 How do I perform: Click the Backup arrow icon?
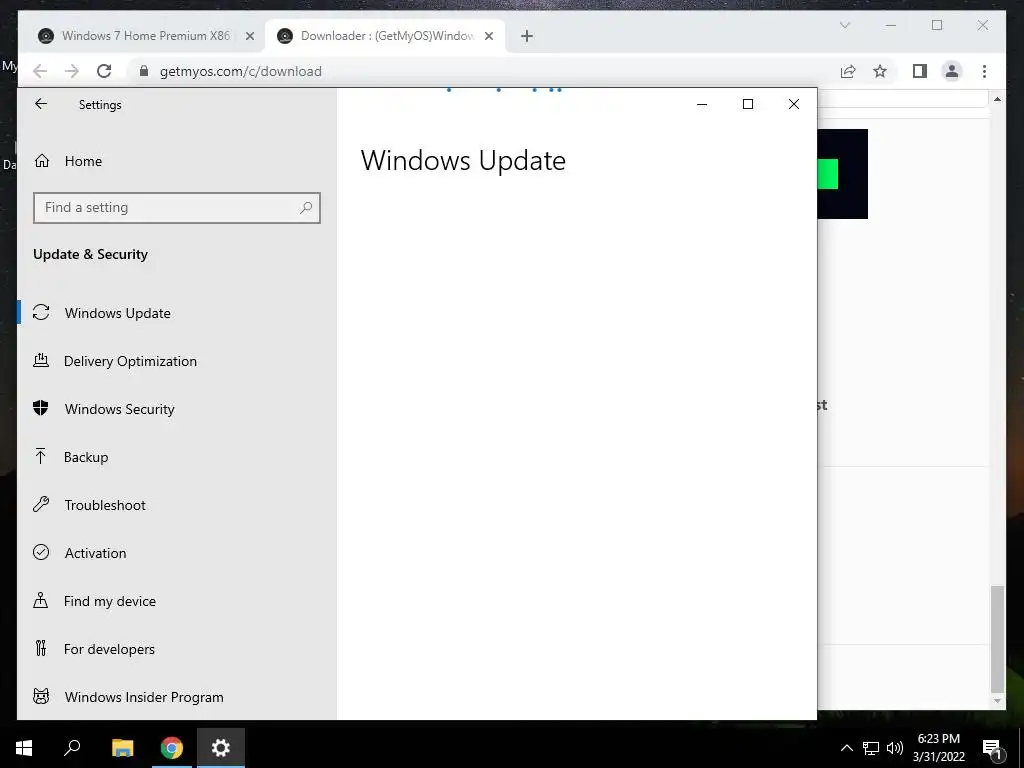click(40, 456)
